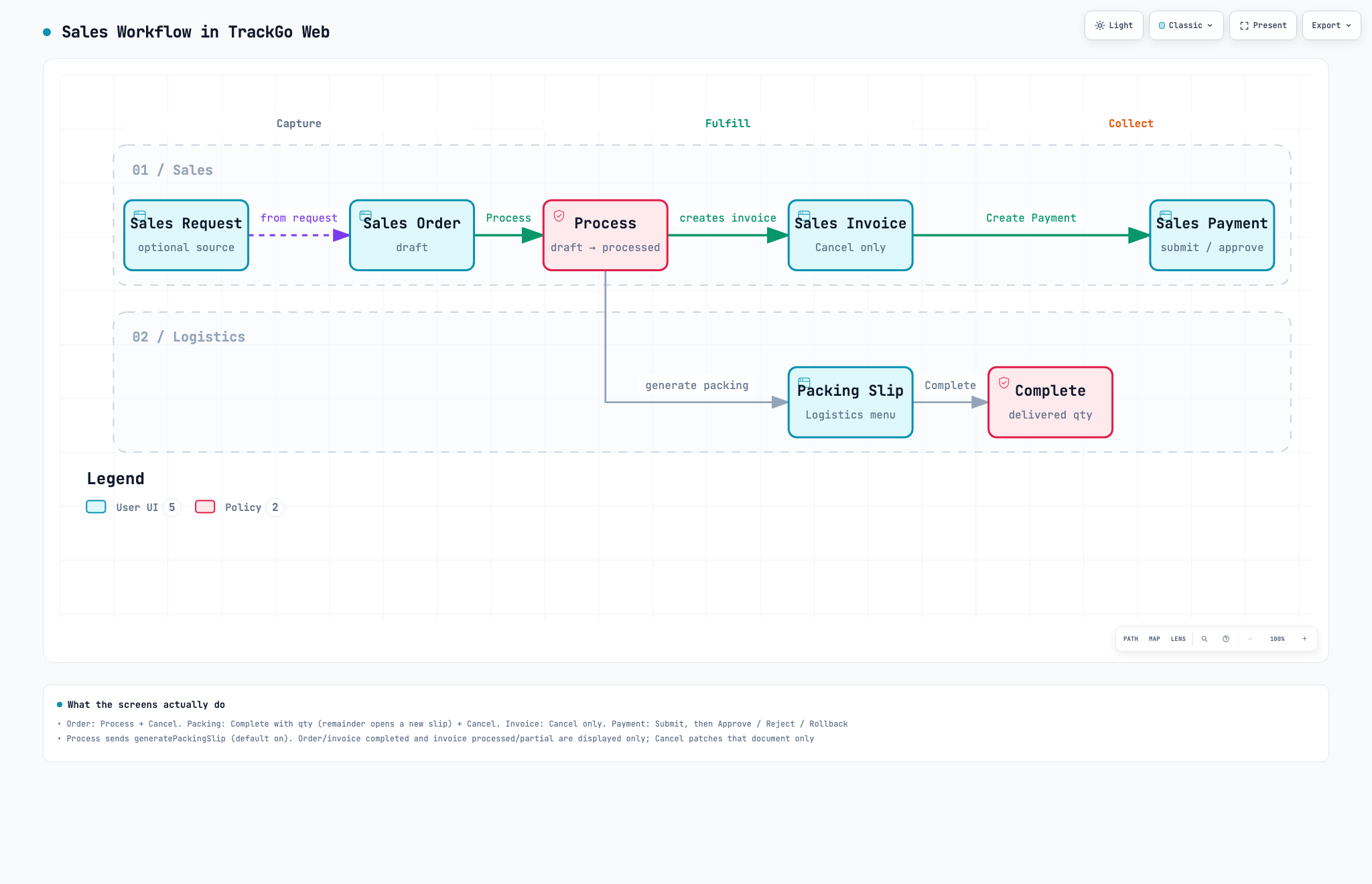Click the '02 / Logistics' lane title
Viewport: 1372px width, 884px height.
click(188, 337)
